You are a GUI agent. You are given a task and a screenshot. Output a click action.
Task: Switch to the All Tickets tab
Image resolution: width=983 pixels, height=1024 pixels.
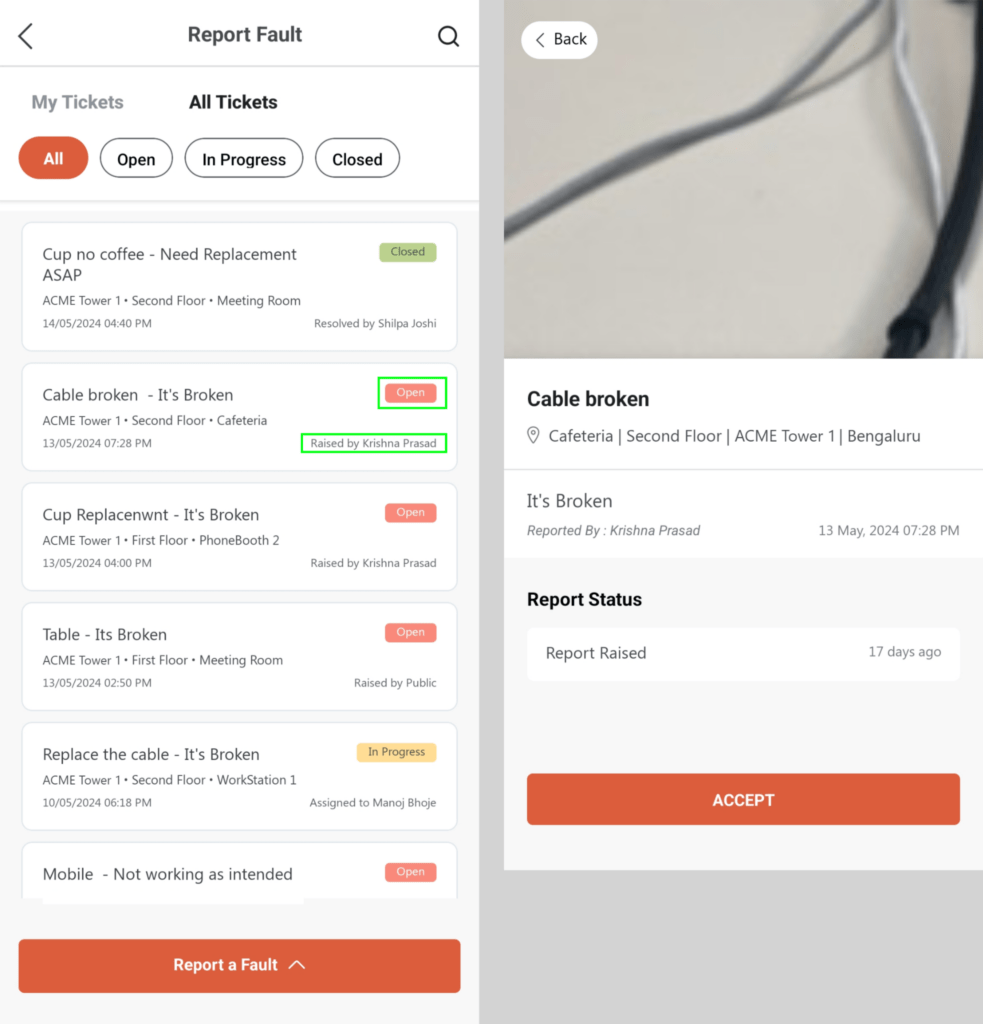tap(233, 102)
